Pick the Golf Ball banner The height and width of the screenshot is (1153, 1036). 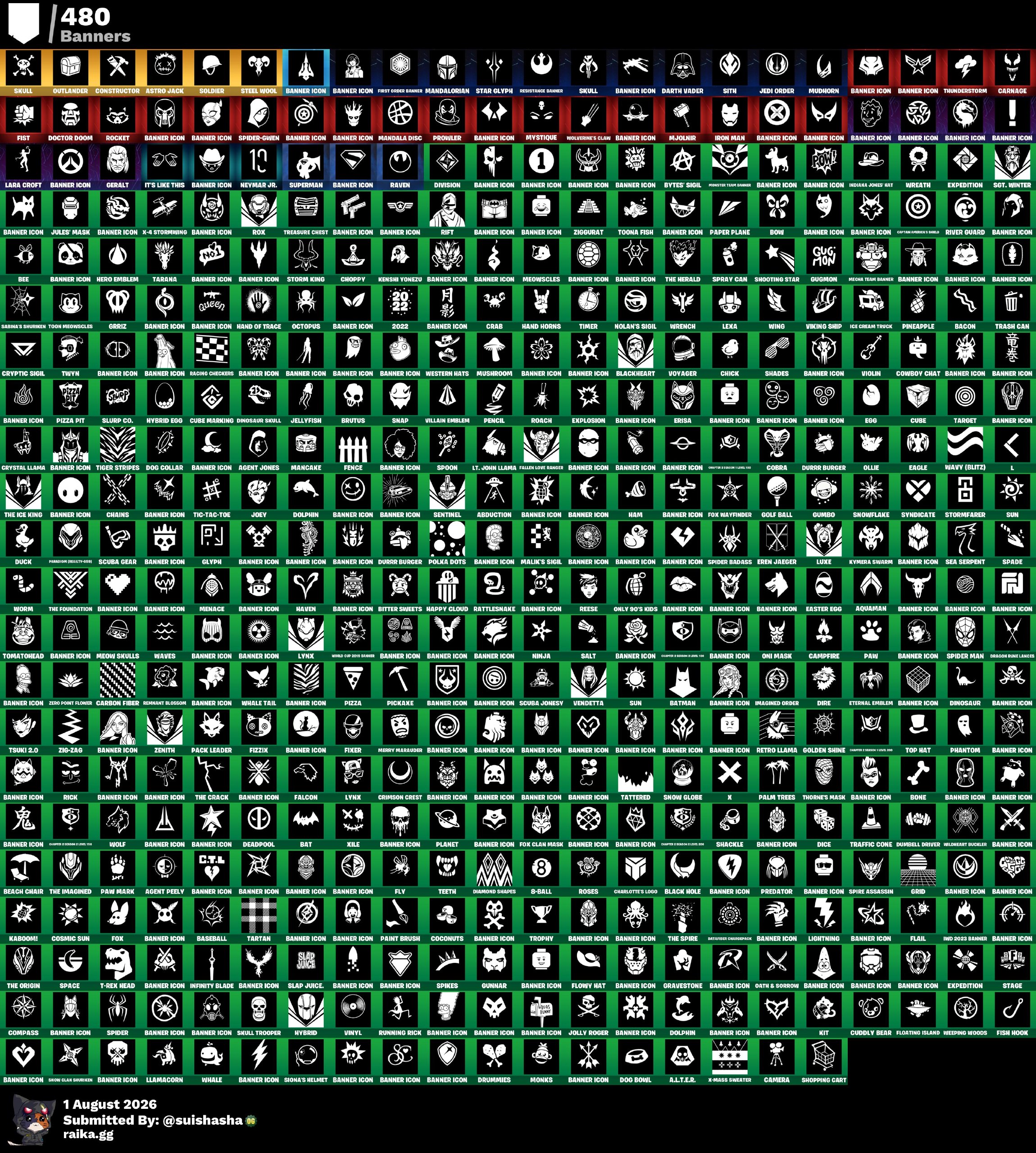(x=777, y=496)
